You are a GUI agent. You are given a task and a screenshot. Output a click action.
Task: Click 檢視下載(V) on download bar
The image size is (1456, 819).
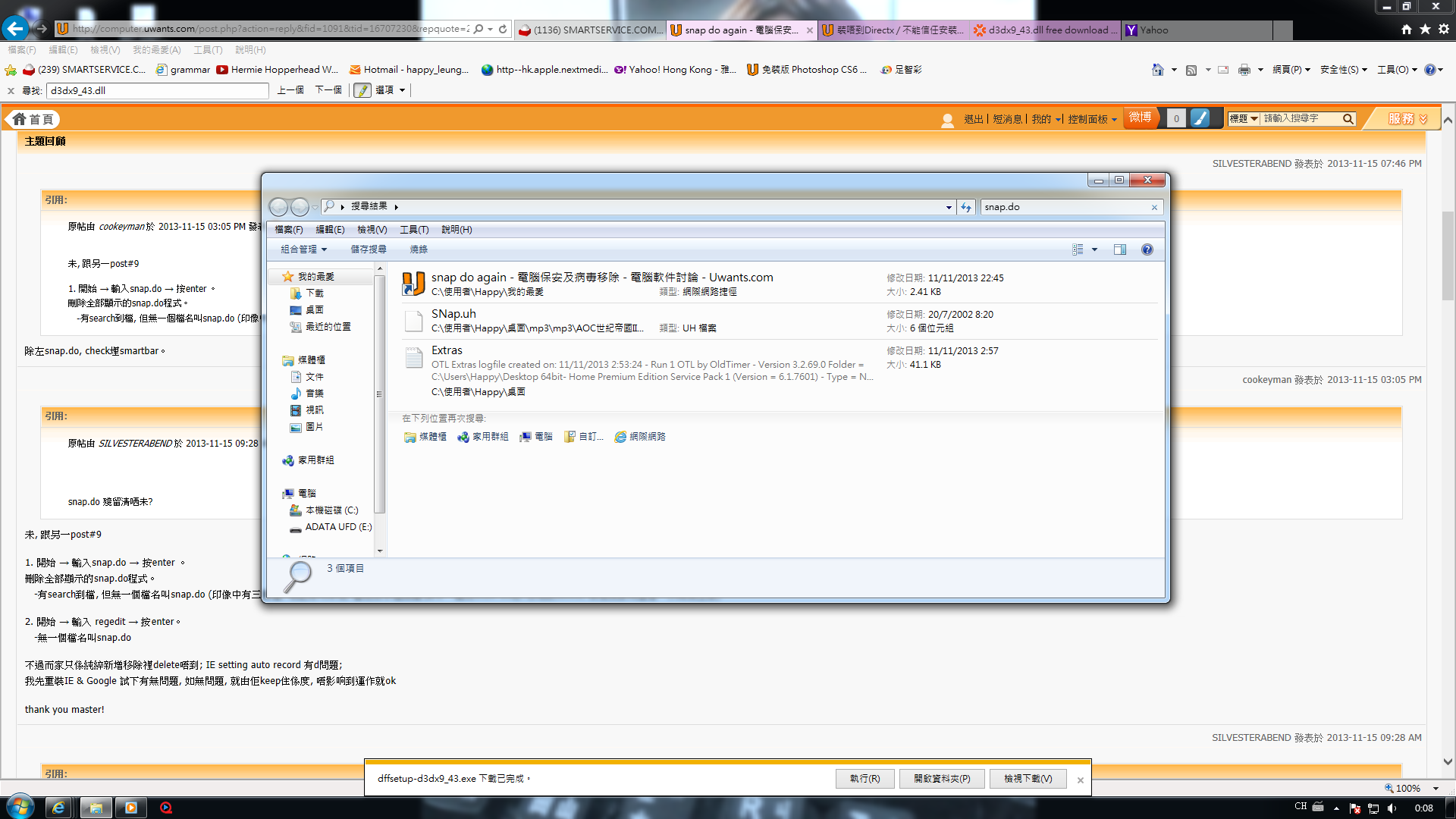point(1028,779)
